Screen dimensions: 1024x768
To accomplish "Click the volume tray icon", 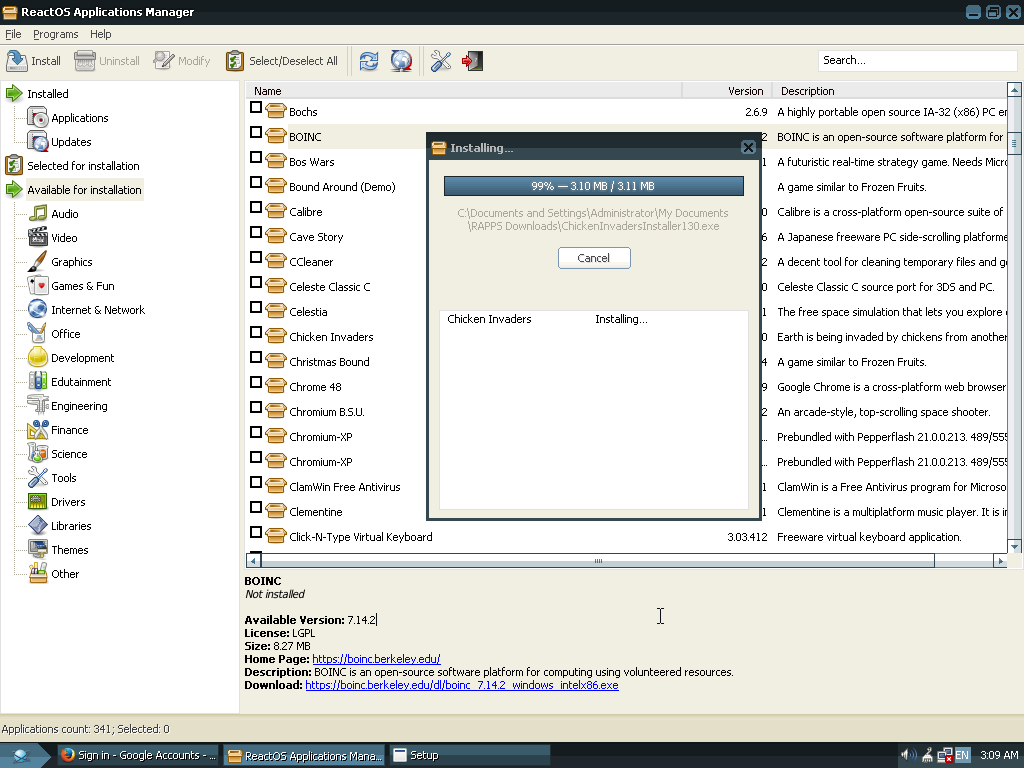I will click(x=908, y=756).
